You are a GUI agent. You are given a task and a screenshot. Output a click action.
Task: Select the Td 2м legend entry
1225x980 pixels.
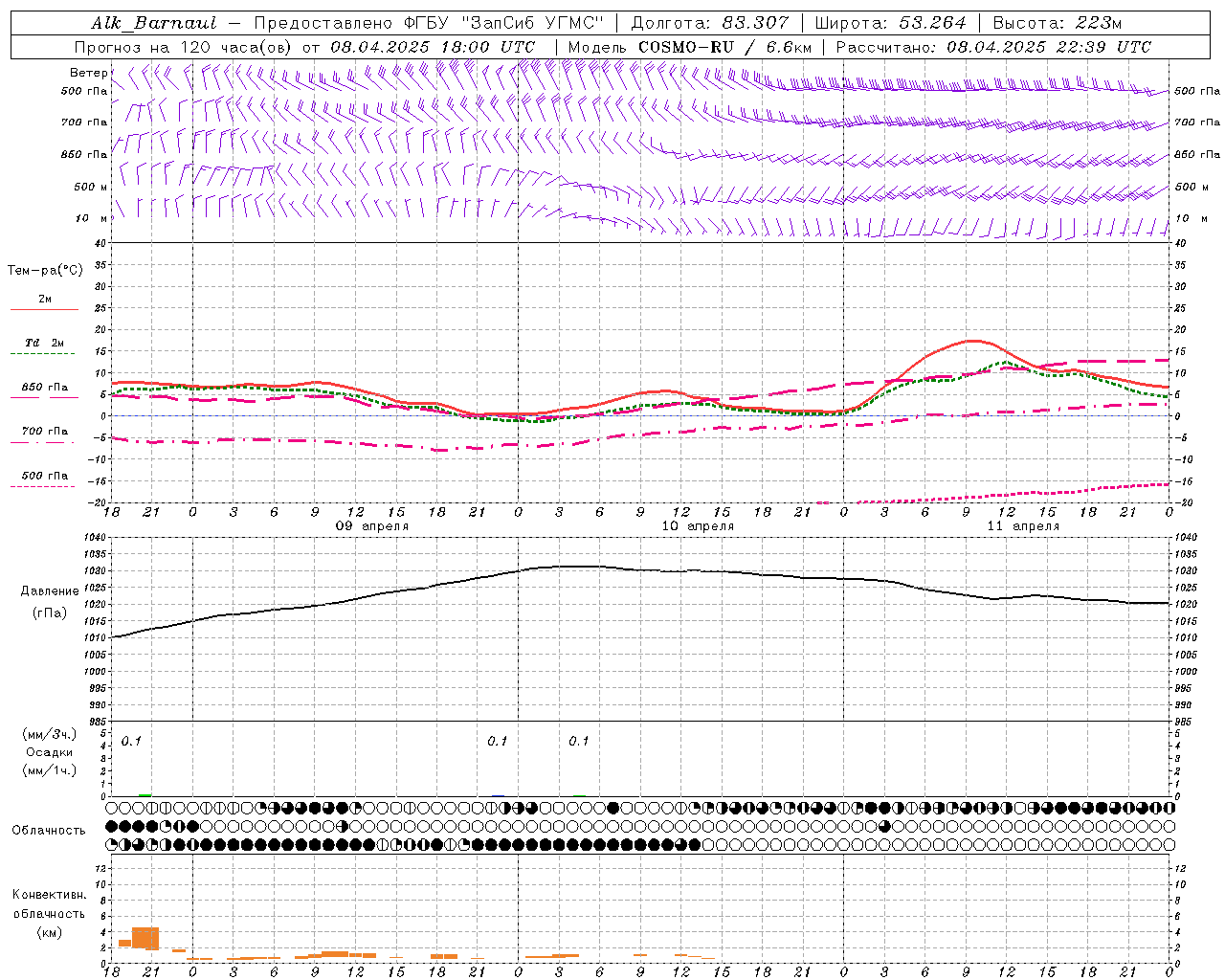[x=45, y=343]
